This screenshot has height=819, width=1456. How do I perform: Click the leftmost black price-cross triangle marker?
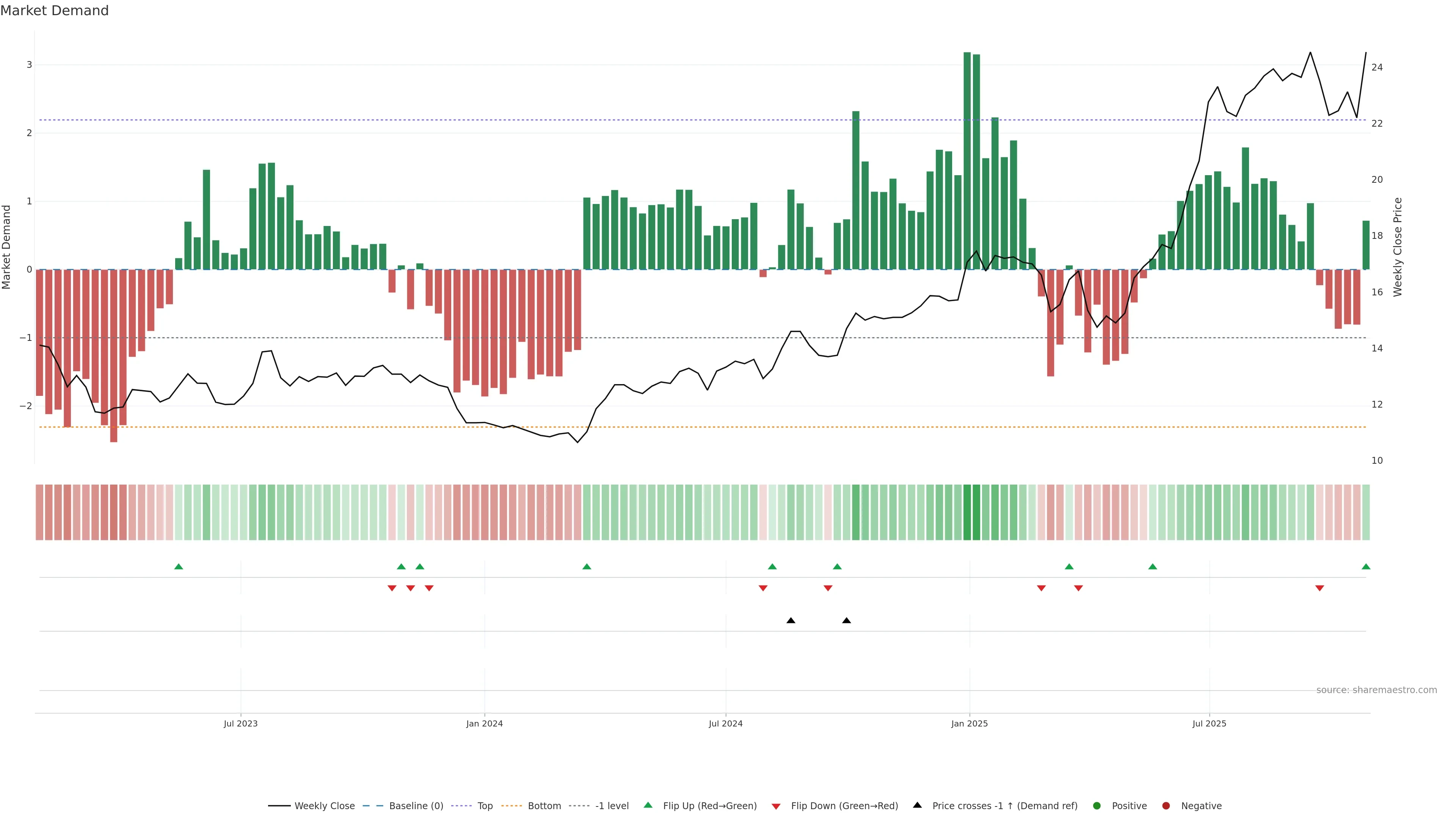[x=791, y=621]
